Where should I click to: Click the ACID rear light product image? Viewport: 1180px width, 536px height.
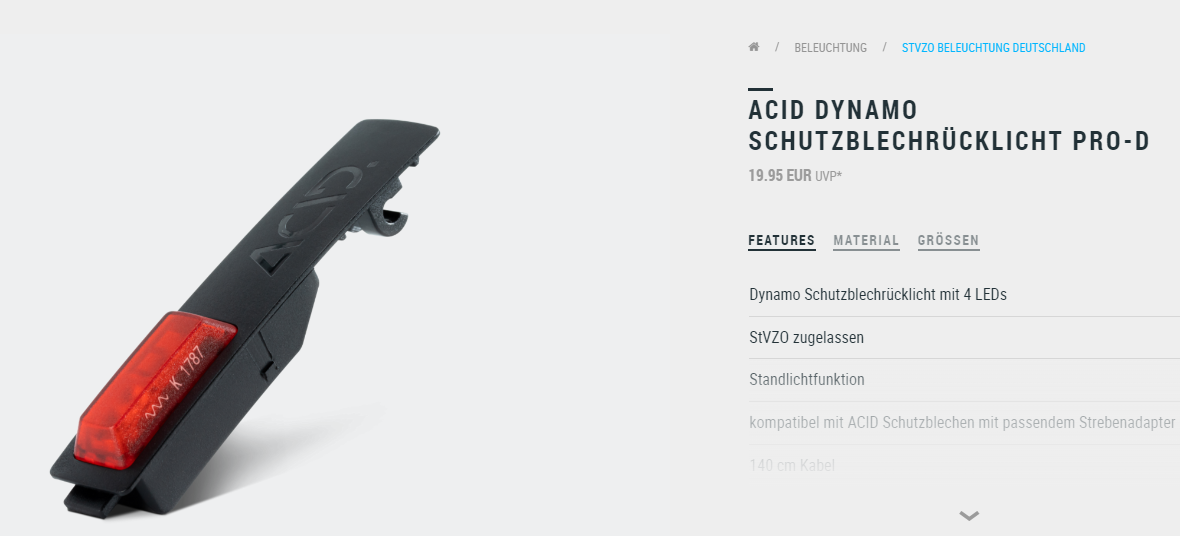(245, 318)
